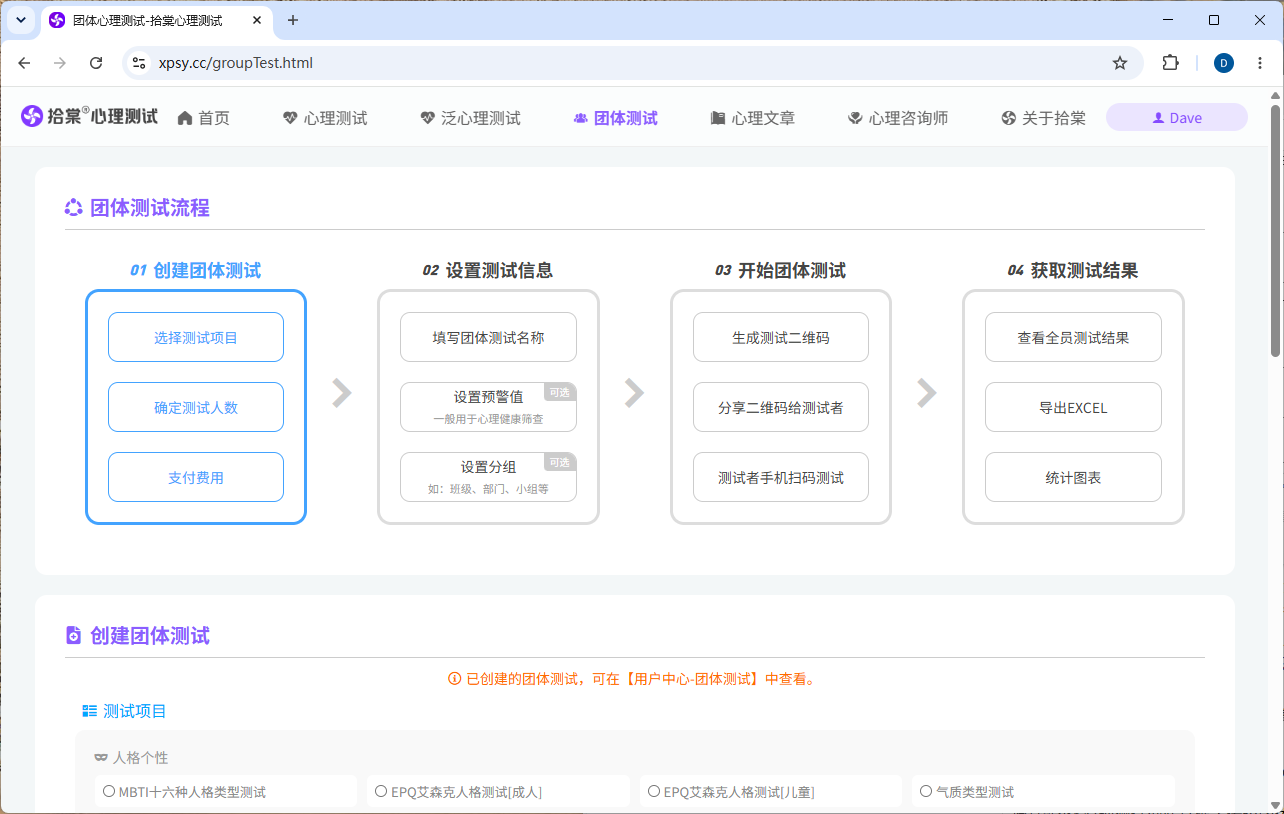
Task: Open the 关于拾棠 menu item
Action: pos(1043,118)
